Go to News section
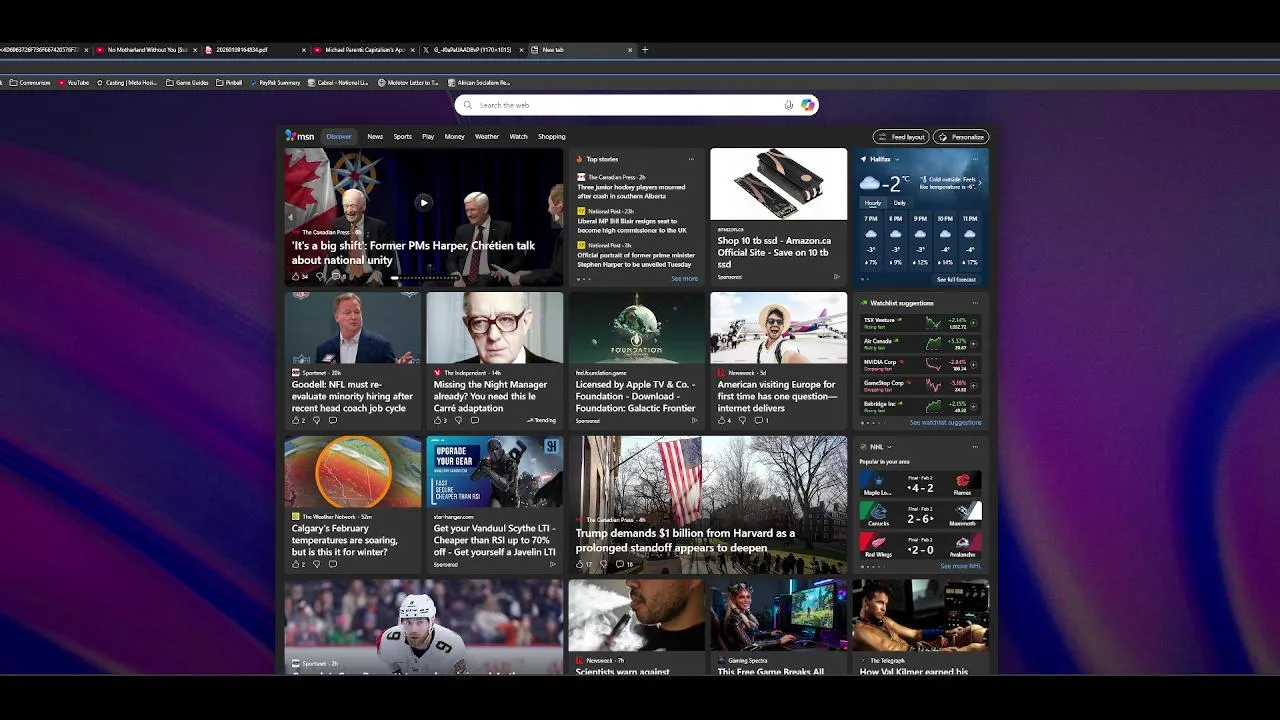Viewport: 1280px width, 720px height. [375, 136]
